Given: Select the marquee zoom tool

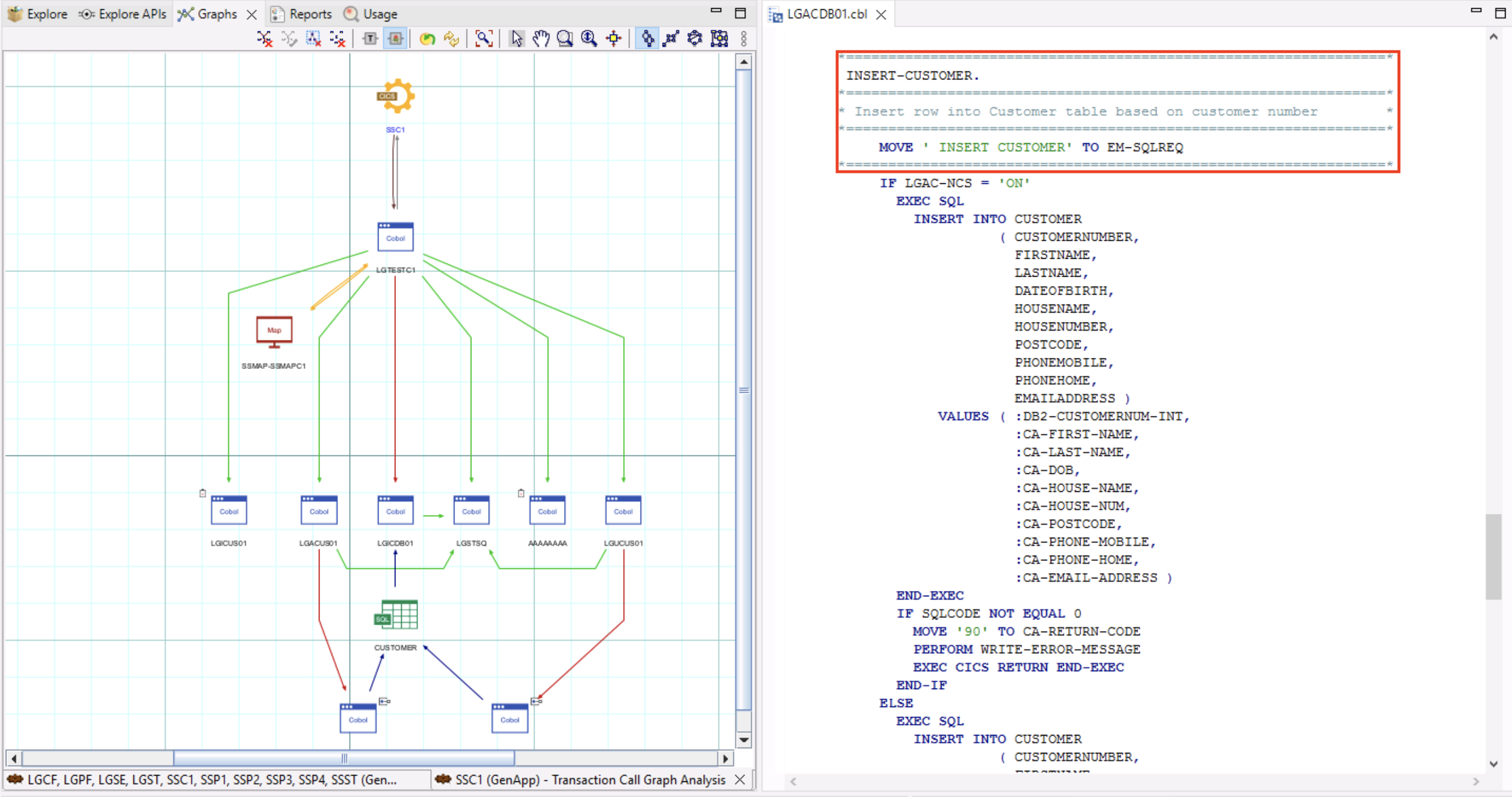Looking at the screenshot, I should tap(565, 39).
